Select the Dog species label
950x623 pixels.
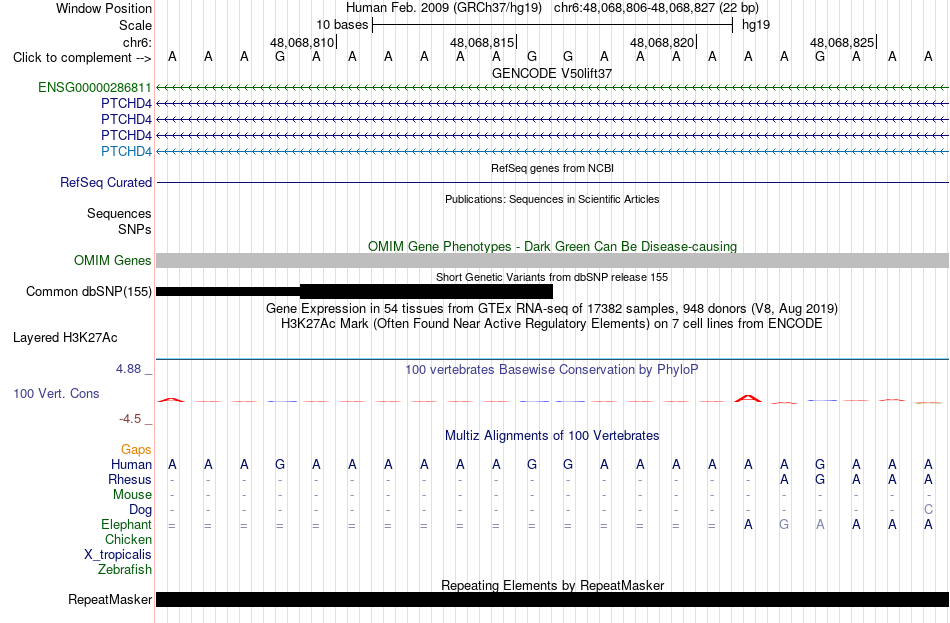point(141,510)
